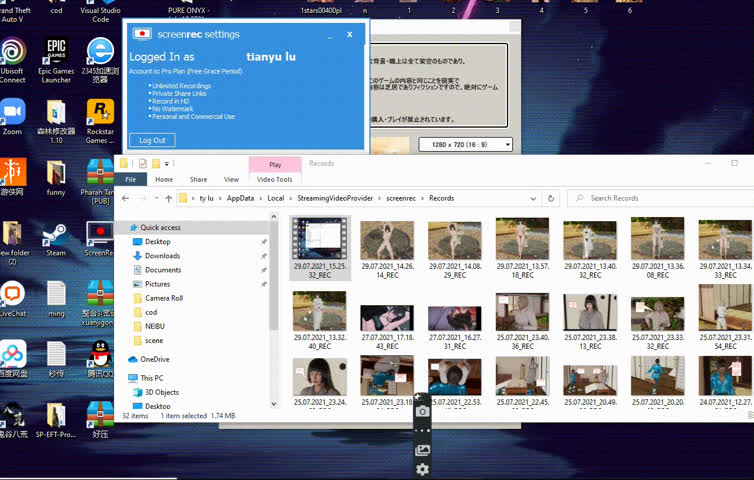The height and width of the screenshot is (480, 754).
Task: Open the ScreenRec gallery icon
Action: (x=422, y=450)
